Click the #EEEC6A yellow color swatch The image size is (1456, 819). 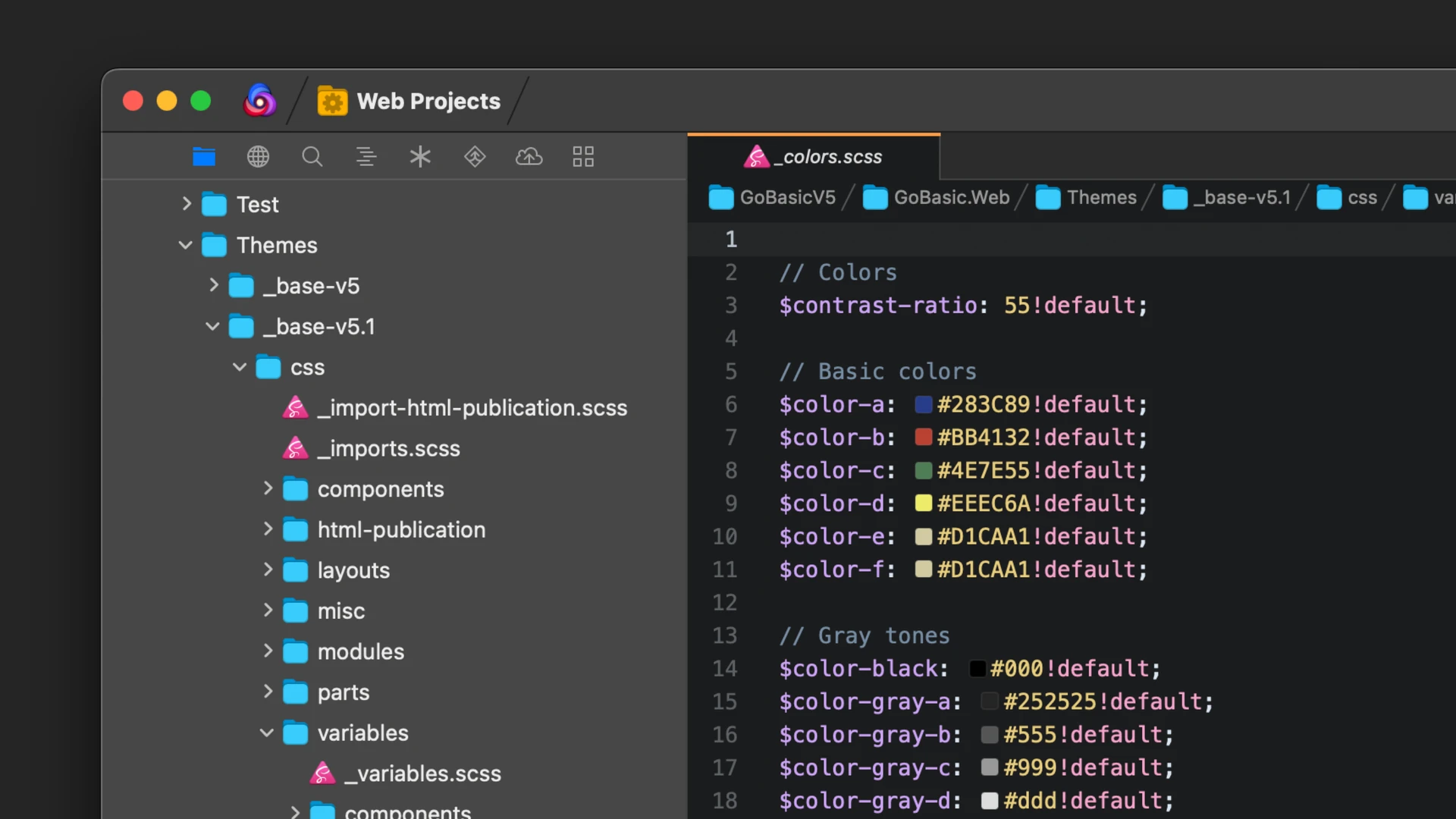[923, 503]
